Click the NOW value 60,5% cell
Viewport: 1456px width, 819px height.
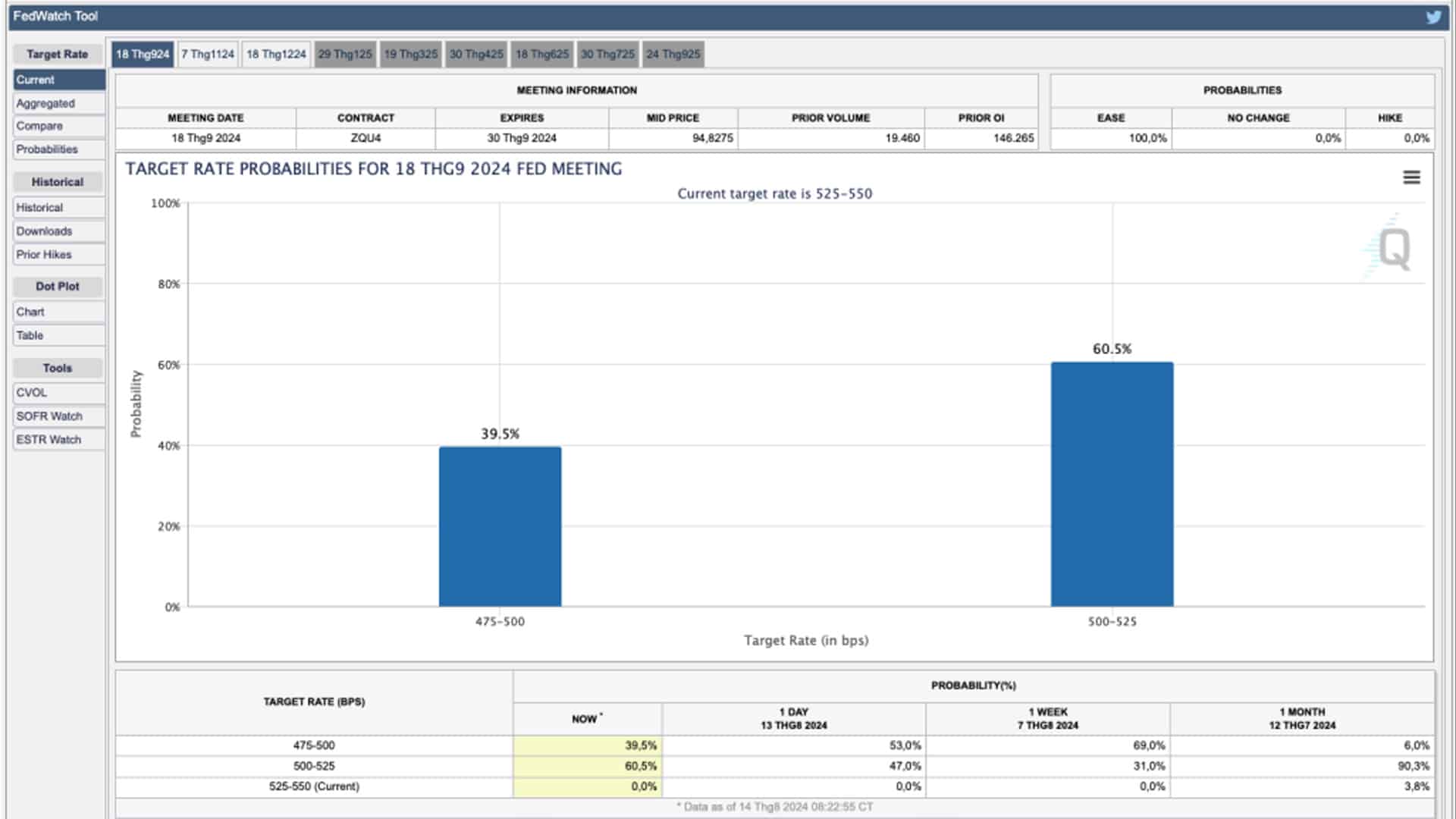click(x=588, y=766)
